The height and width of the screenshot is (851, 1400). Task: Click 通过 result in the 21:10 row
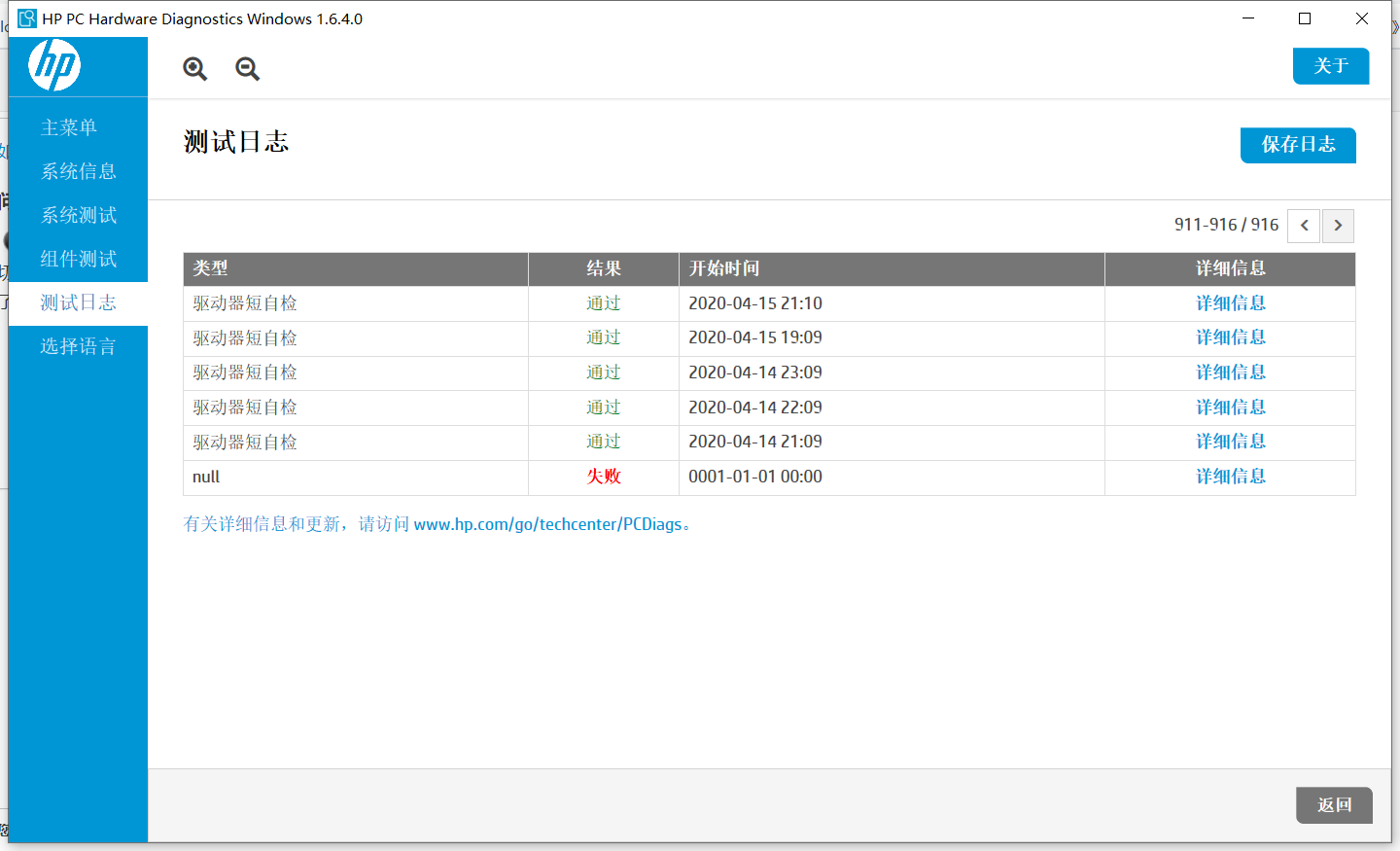click(x=604, y=303)
